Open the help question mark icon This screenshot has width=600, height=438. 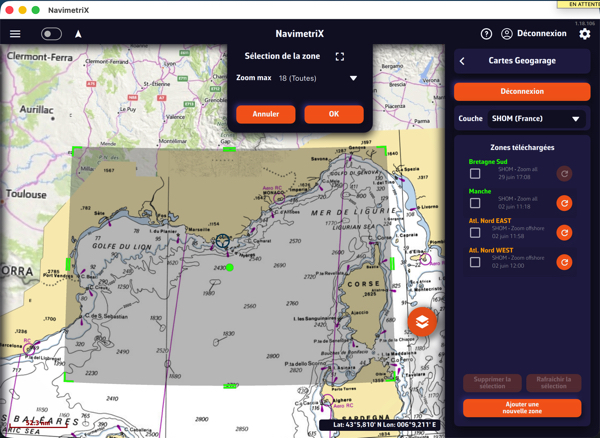point(486,34)
